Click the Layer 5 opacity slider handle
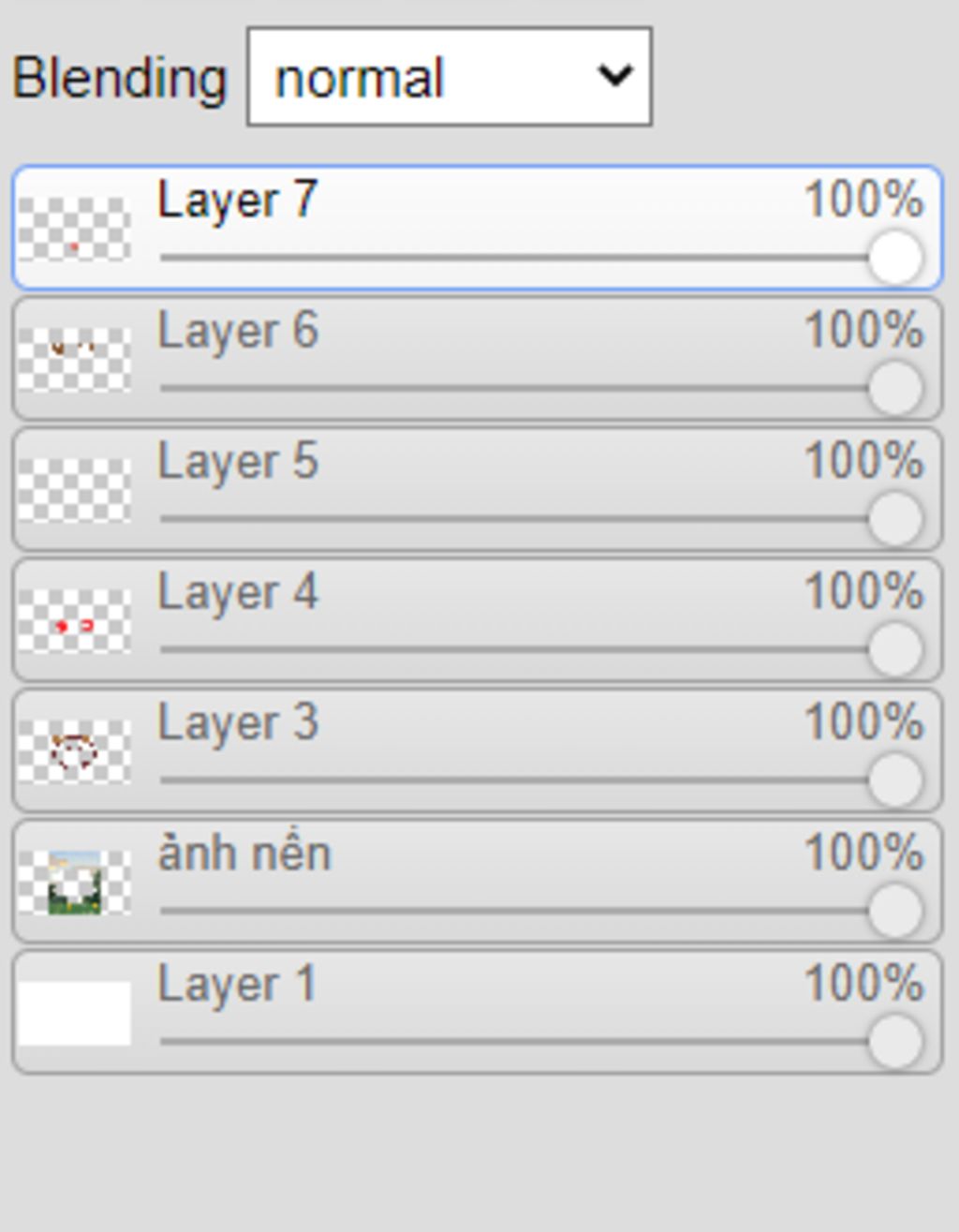The width and height of the screenshot is (959, 1232). (895, 518)
